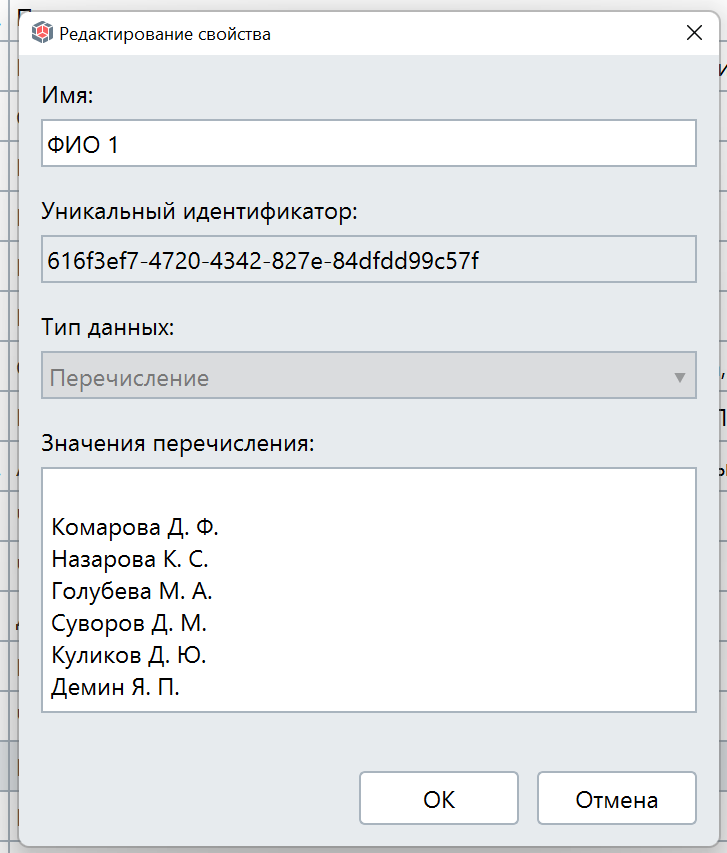Select the Куликов Д. Ю. entry
The width and height of the screenshot is (727, 853).
pos(129,655)
